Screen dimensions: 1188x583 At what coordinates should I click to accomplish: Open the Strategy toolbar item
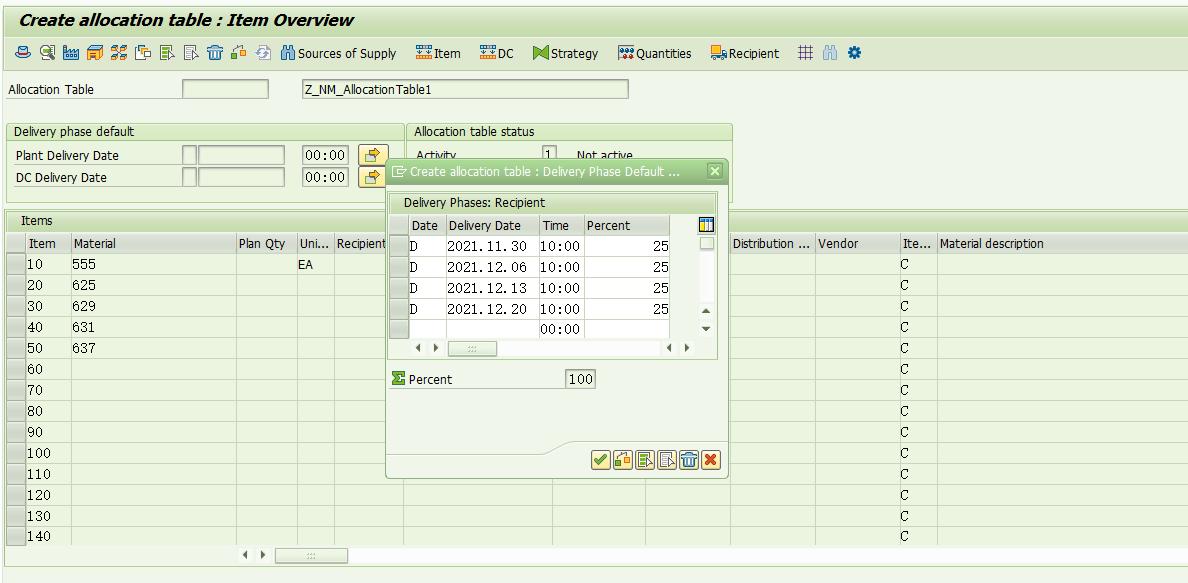[x=565, y=54]
